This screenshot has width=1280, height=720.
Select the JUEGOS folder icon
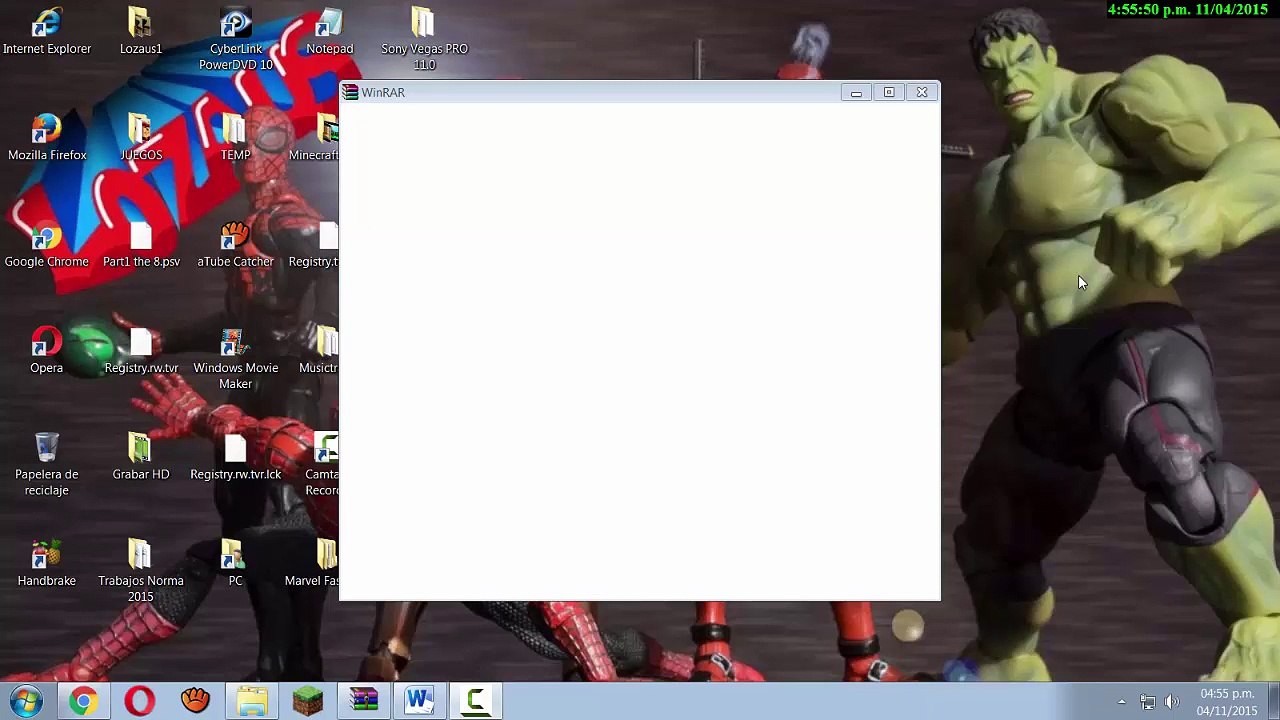141,137
